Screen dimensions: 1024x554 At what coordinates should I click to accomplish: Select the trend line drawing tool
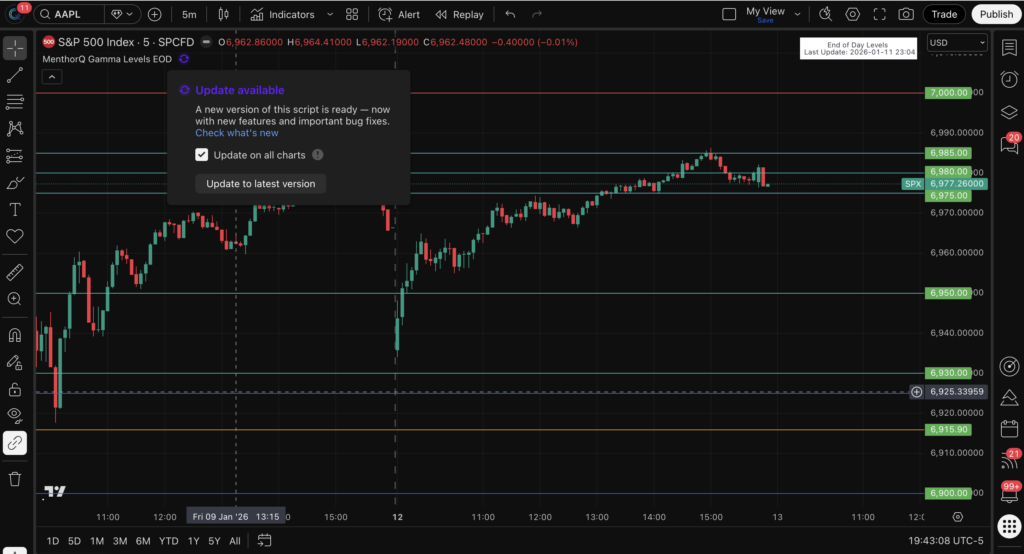pos(15,75)
